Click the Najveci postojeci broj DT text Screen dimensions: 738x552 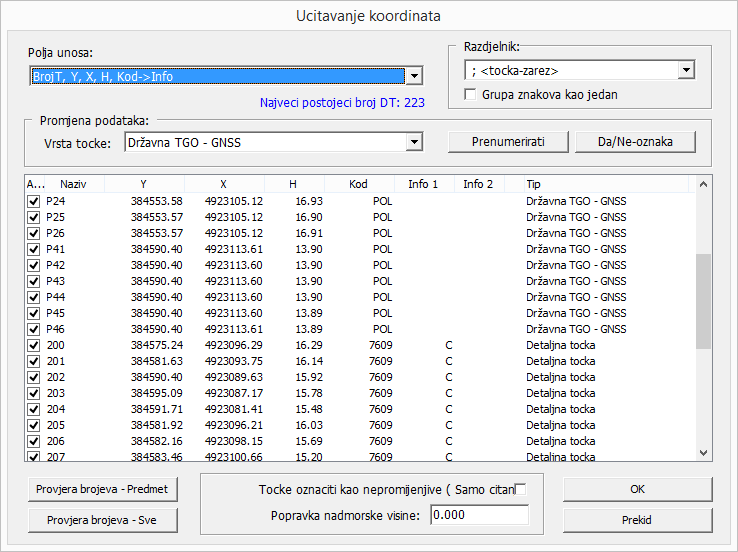click(342, 103)
